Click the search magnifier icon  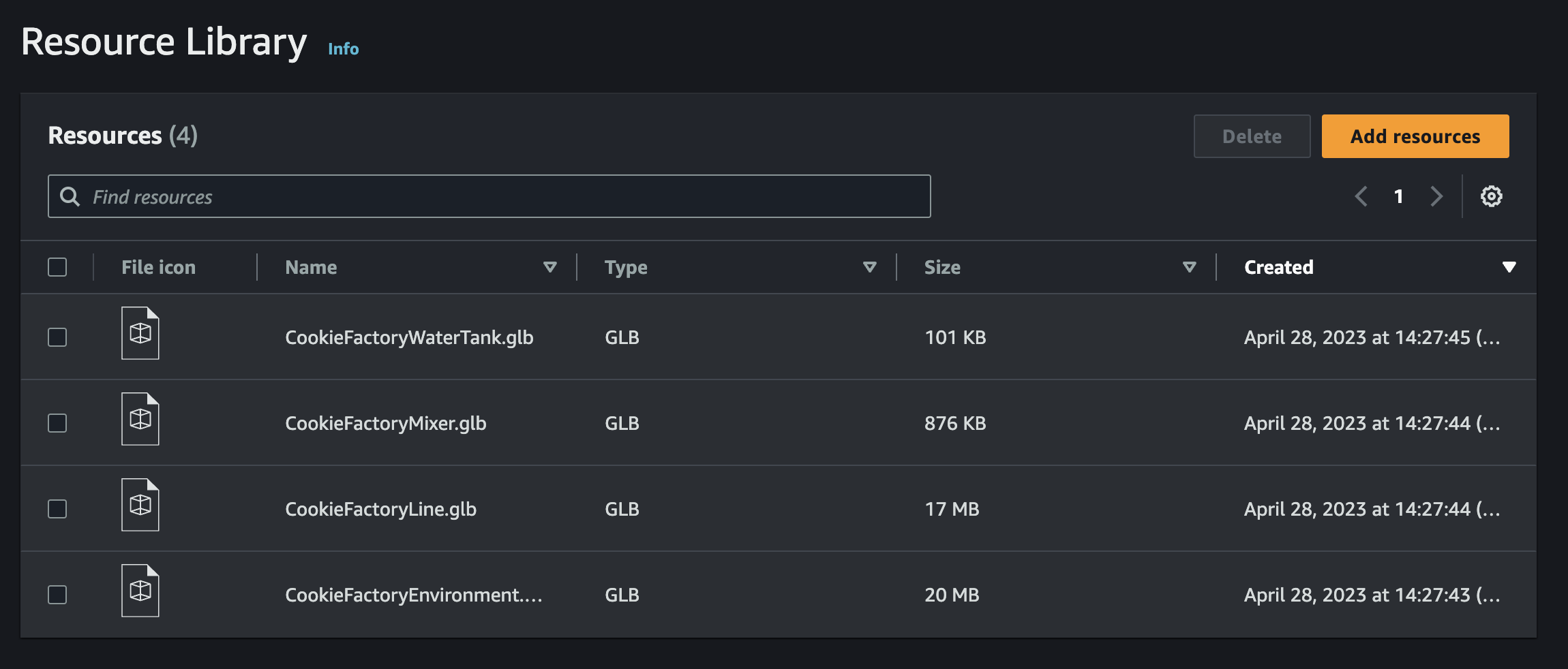point(70,196)
